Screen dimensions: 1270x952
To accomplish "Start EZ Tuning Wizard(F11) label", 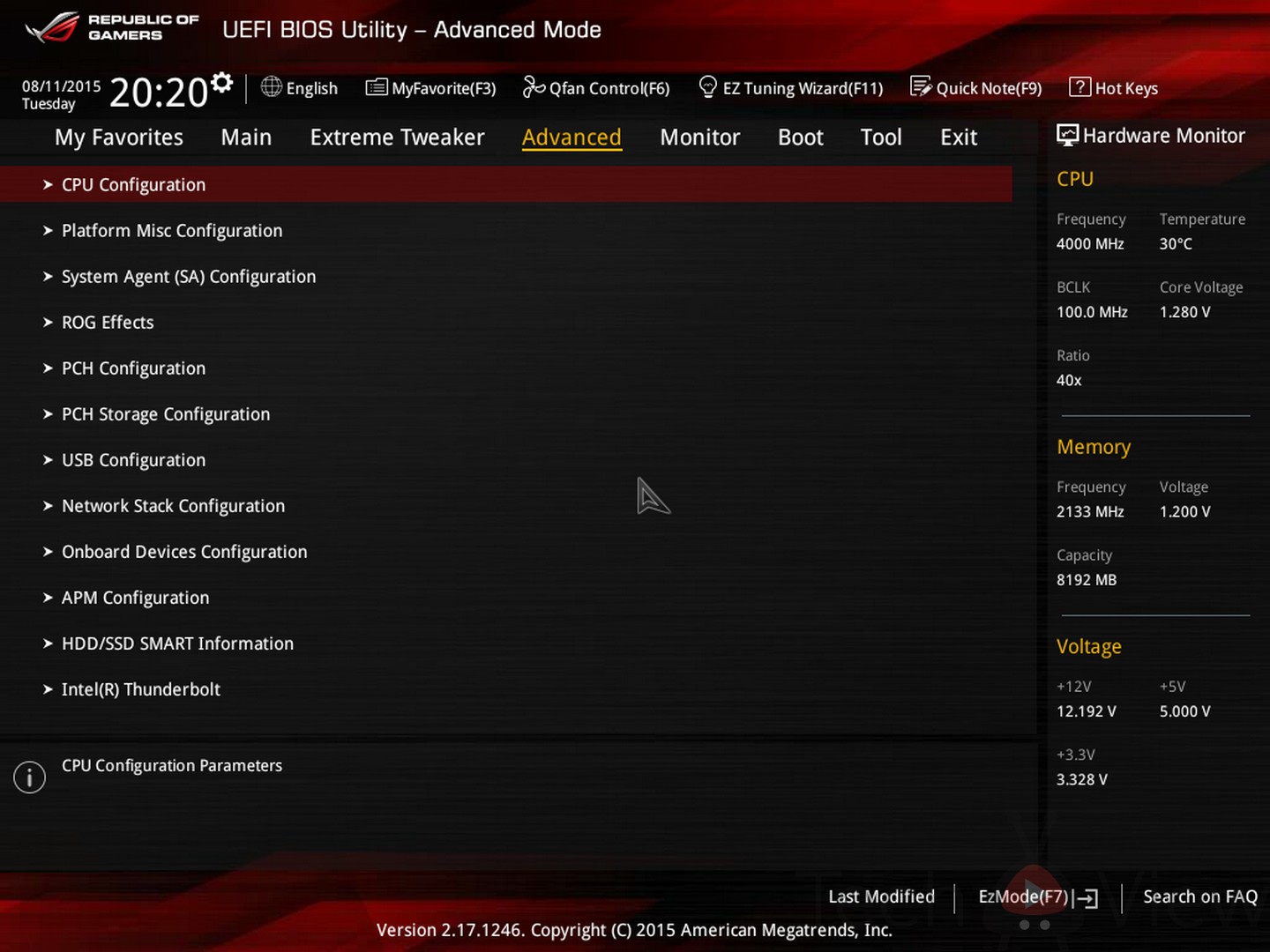I will click(x=803, y=88).
